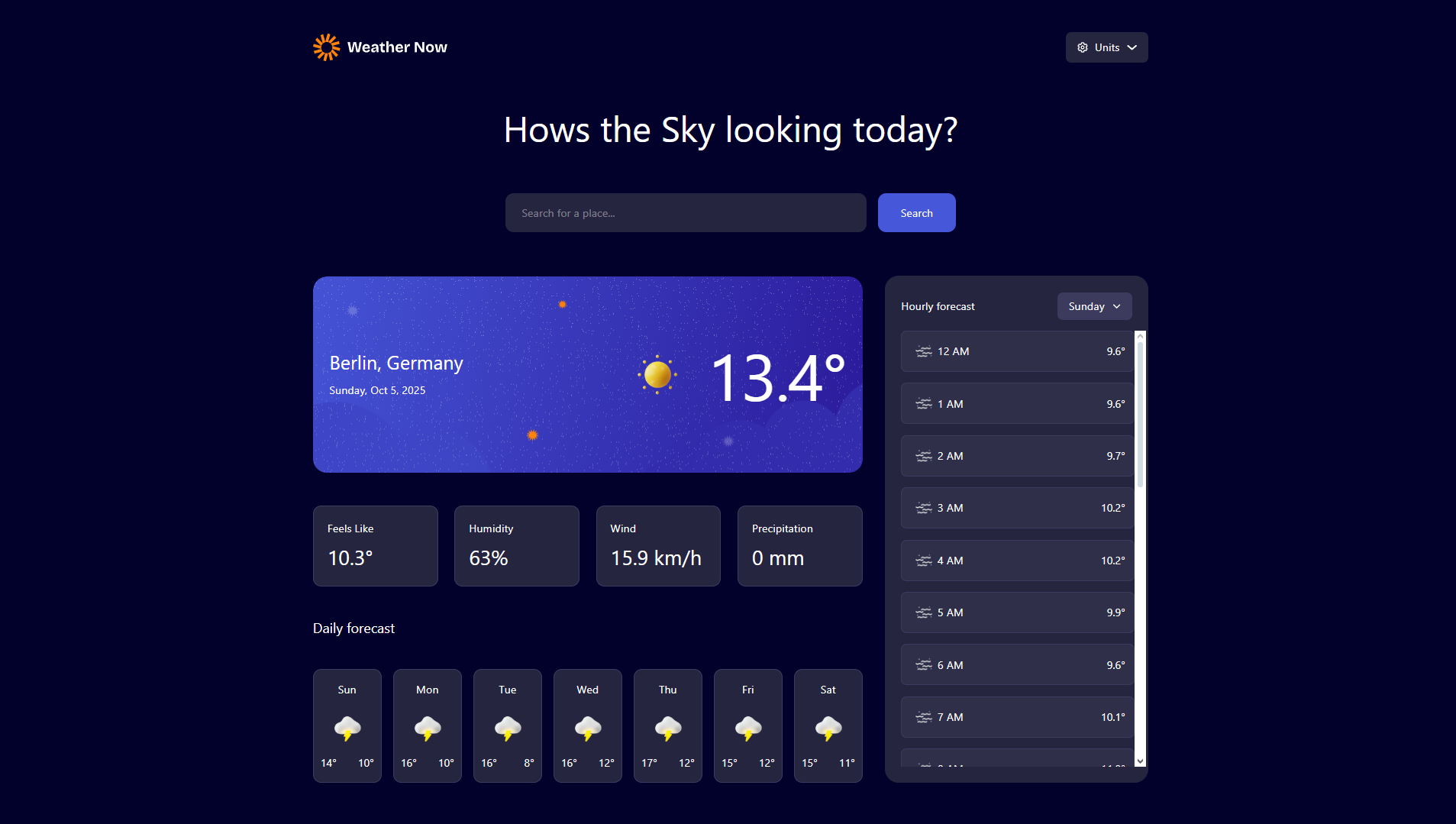Screen dimensions: 1456x824
Task: Open the Sunday day selector dropdown
Action: pyautogui.click(x=1094, y=306)
